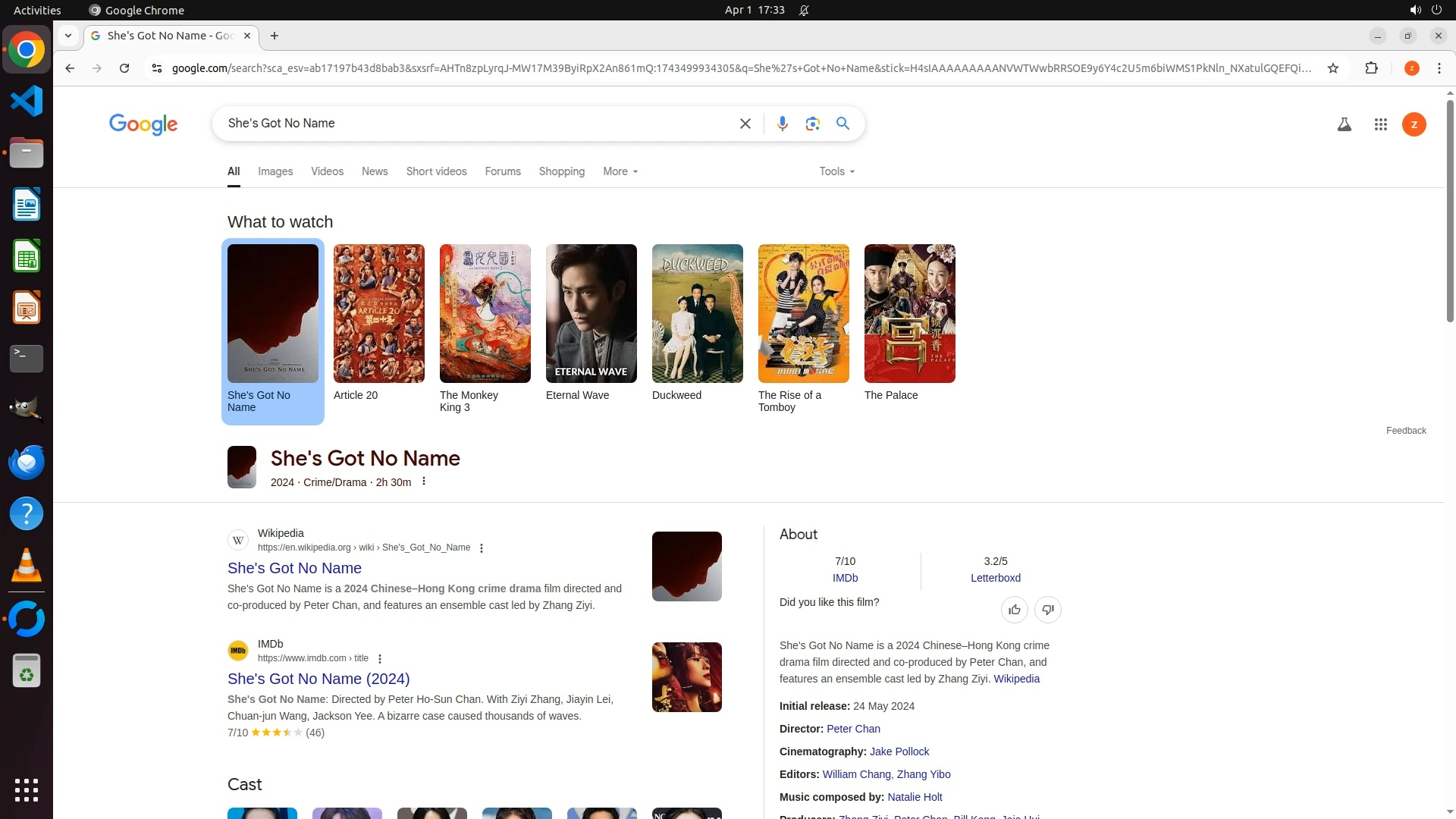Image resolution: width=1456 pixels, height=819 pixels.
Task: Select the Eternal Wave movie poster
Action: pos(591,313)
